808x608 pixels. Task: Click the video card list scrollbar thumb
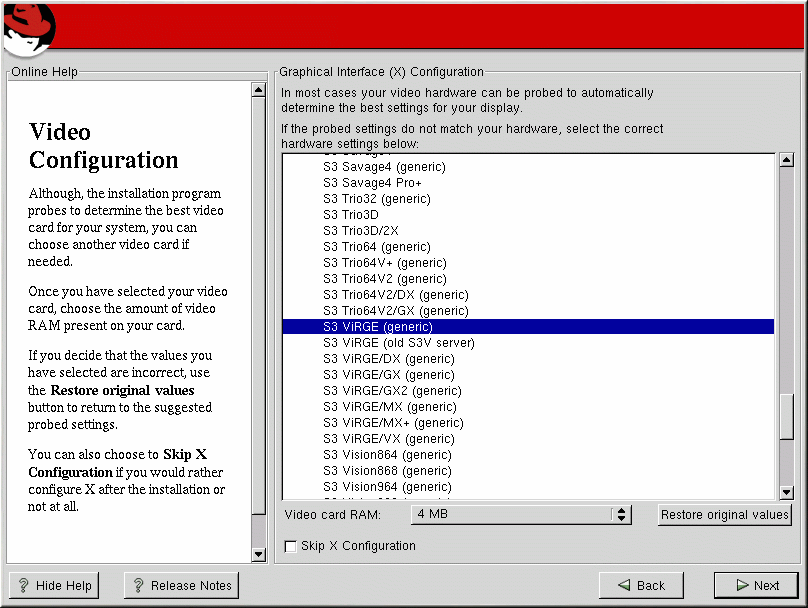coord(786,417)
